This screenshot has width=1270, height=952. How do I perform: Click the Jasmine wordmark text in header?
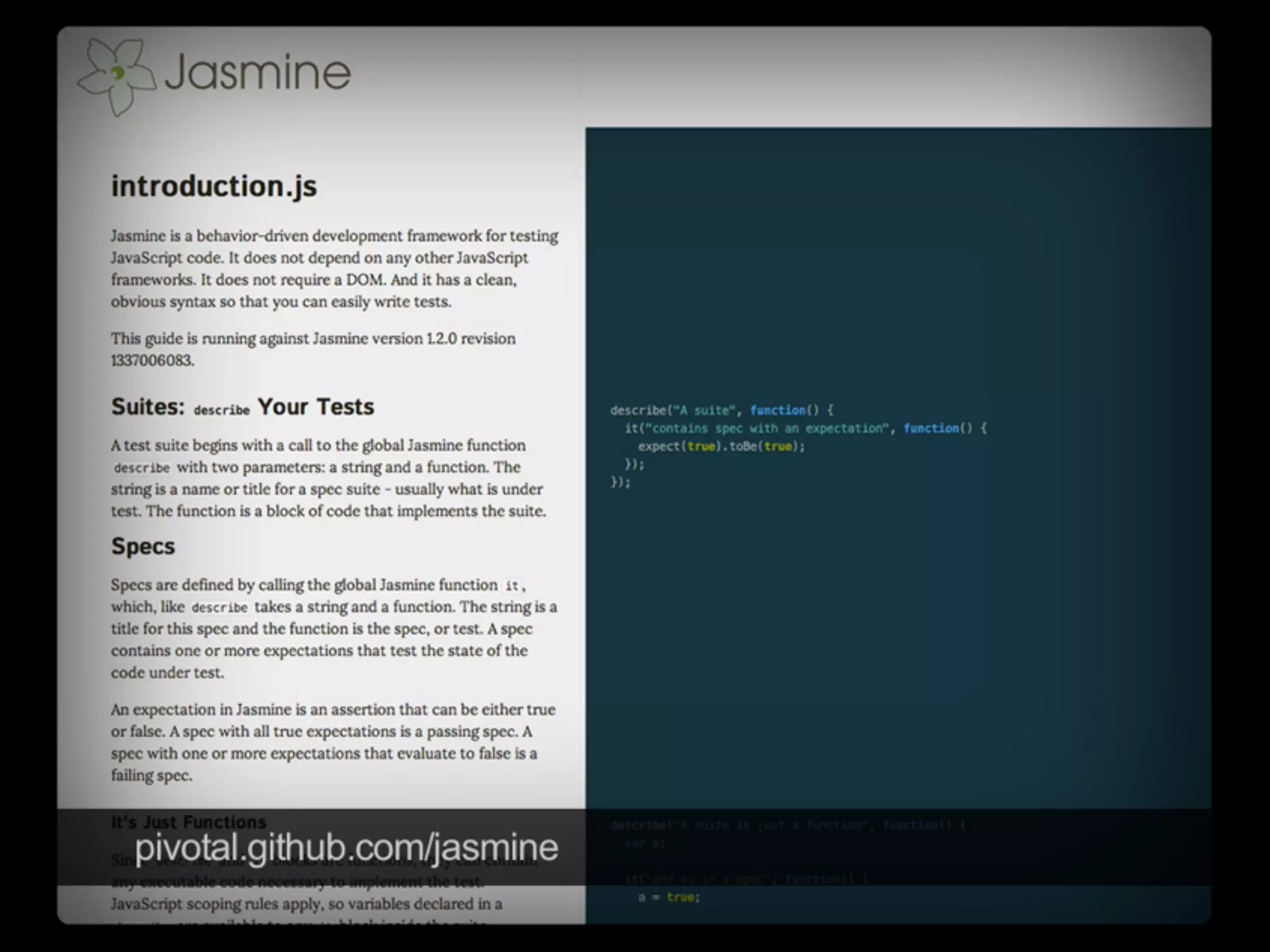[x=257, y=73]
